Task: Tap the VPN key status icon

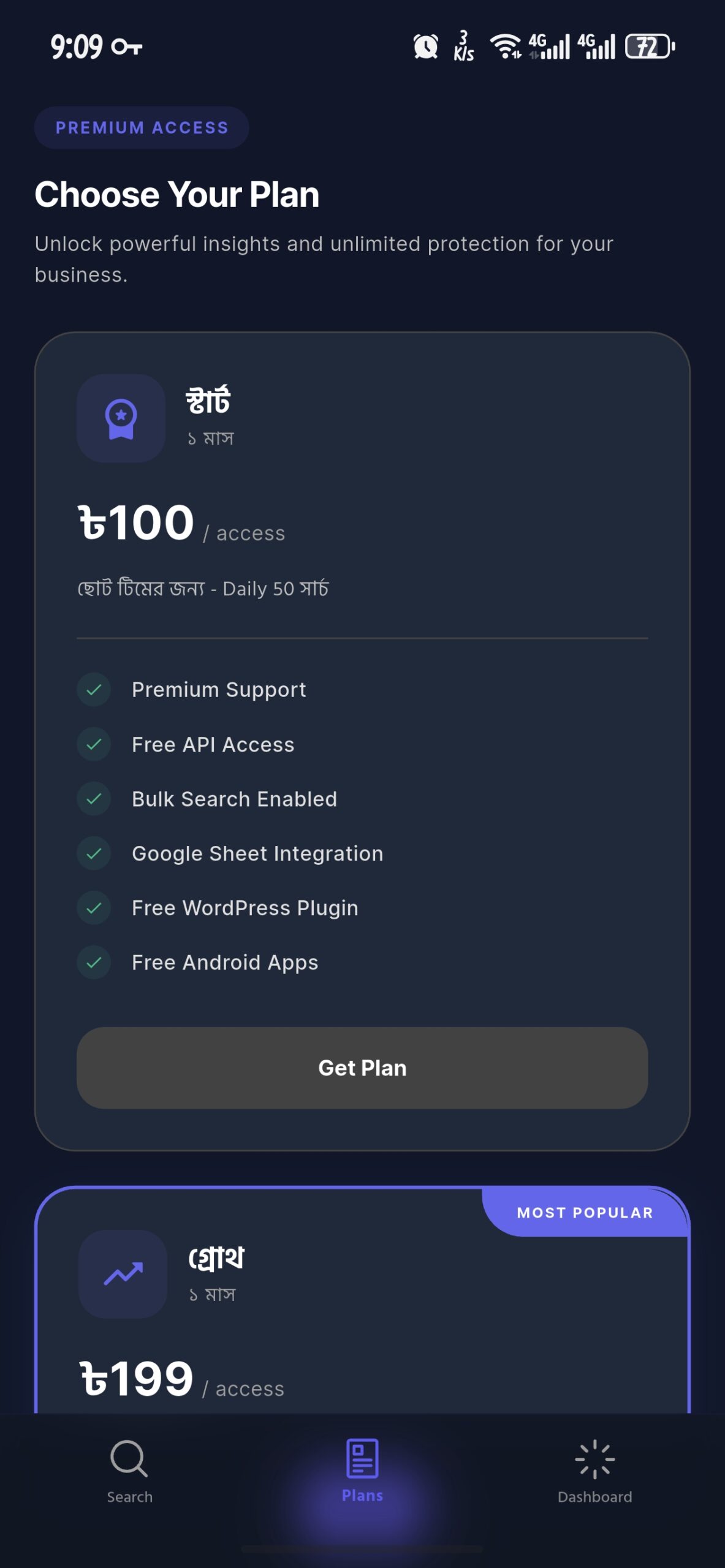Action: point(127,47)
